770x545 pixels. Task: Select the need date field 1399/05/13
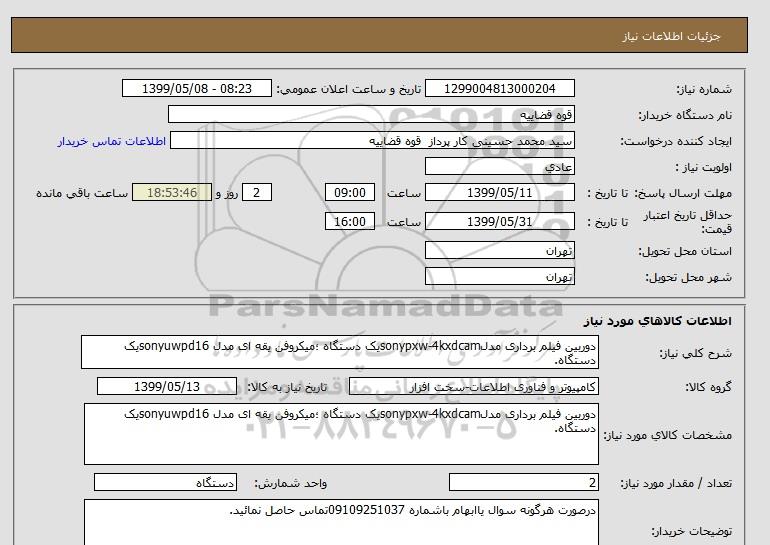pyautogui.click(x=167, y=386)
